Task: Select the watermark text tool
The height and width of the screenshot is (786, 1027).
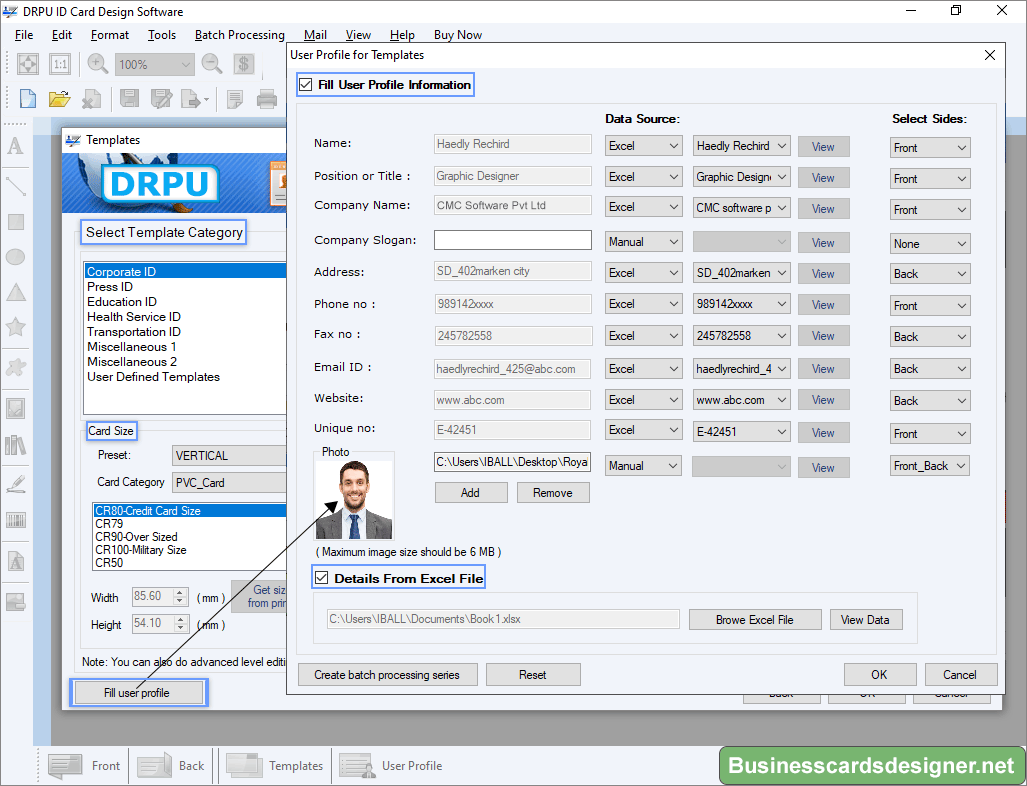Action: point(16,561)
